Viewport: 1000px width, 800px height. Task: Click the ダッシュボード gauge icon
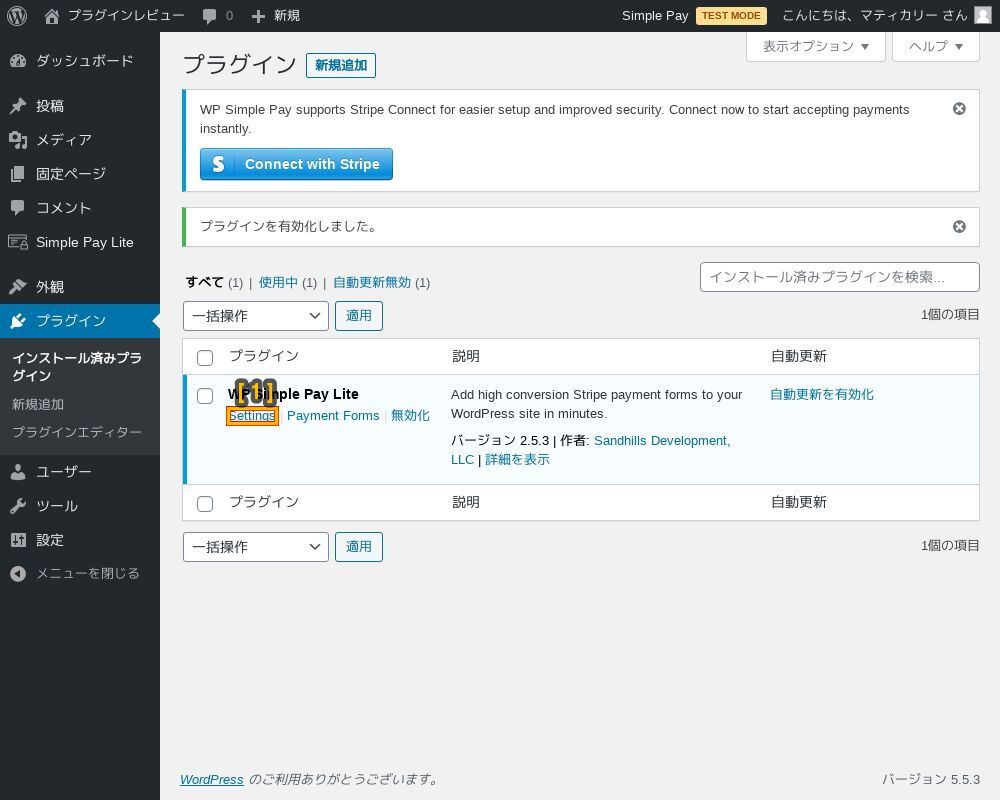[x=18, y=61]
